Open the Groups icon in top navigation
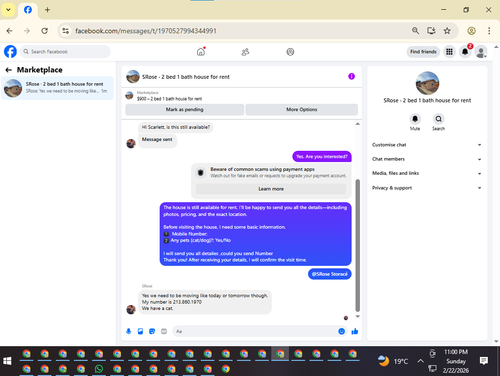This screenshot has width=500, height=376. 290,52
